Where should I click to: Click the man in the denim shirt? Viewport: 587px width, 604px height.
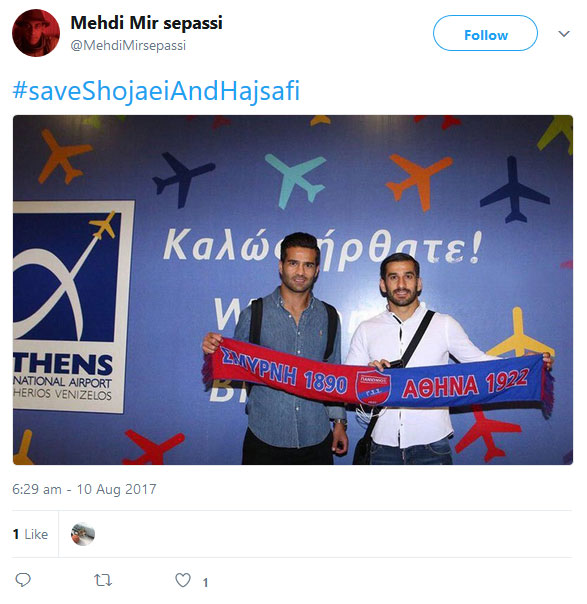(291, 349)
